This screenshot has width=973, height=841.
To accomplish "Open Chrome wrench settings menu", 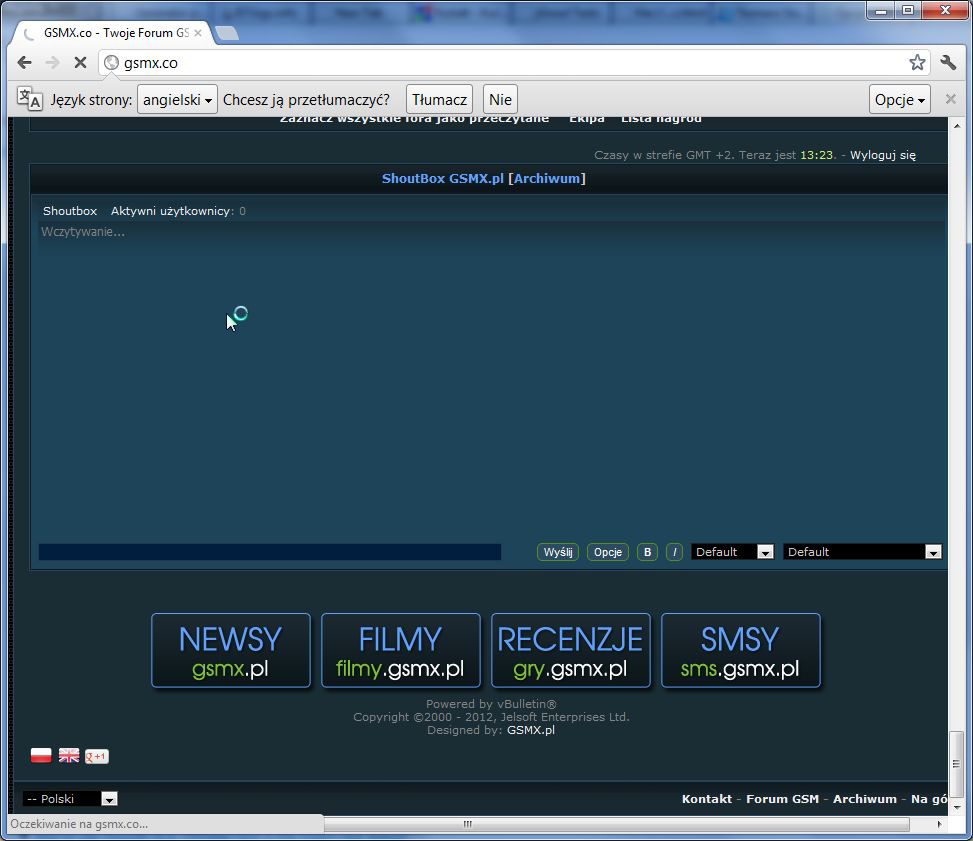I will tap(949, 63).
